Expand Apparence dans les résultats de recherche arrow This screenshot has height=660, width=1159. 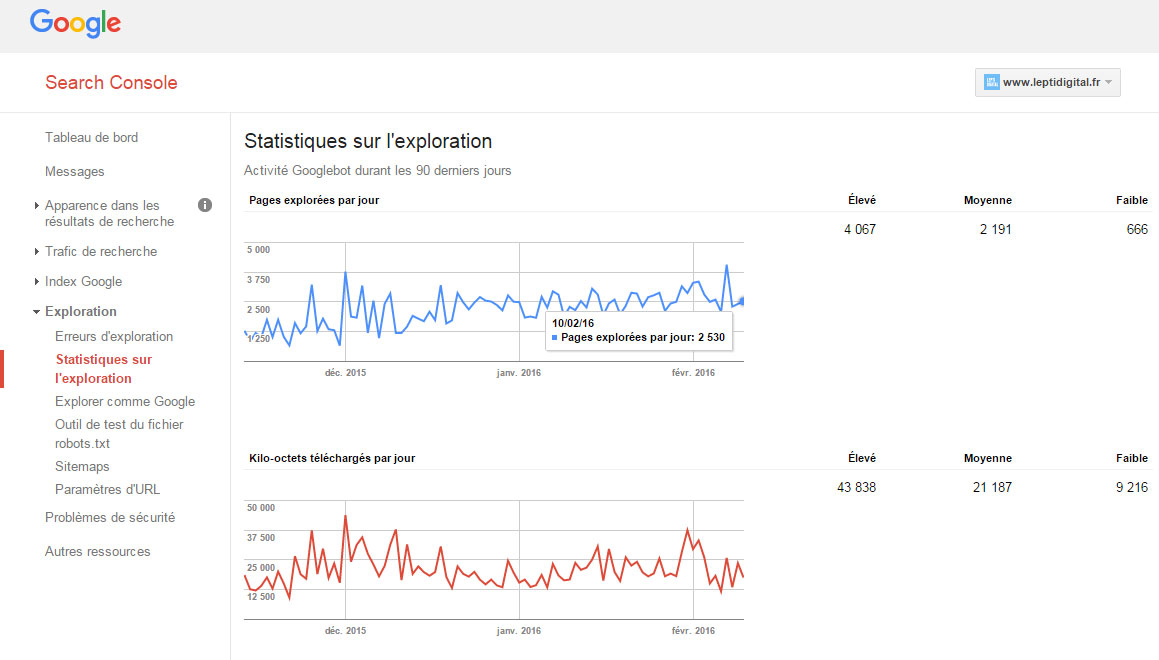[x=36, y=205]
